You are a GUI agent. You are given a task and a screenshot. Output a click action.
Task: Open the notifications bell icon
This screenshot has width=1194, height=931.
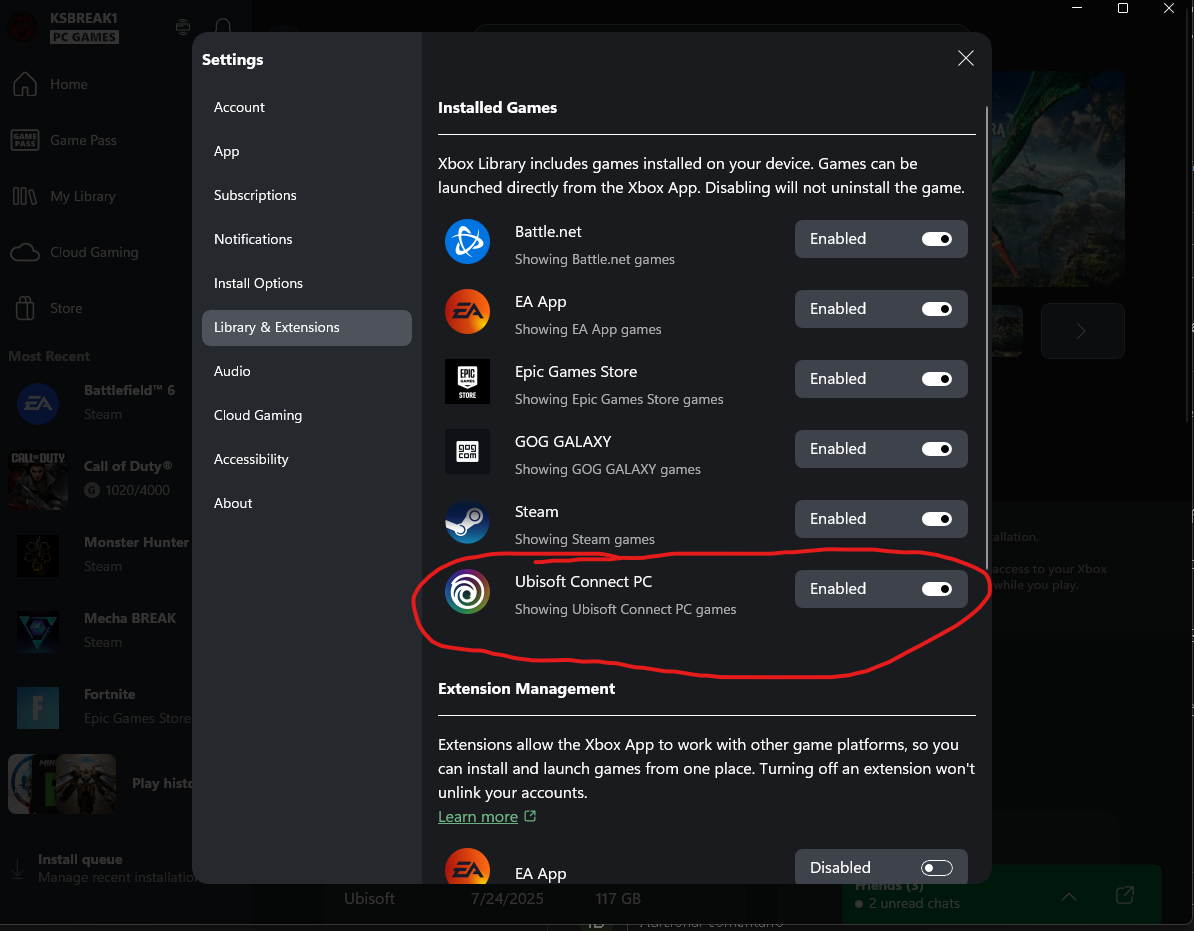223,27
